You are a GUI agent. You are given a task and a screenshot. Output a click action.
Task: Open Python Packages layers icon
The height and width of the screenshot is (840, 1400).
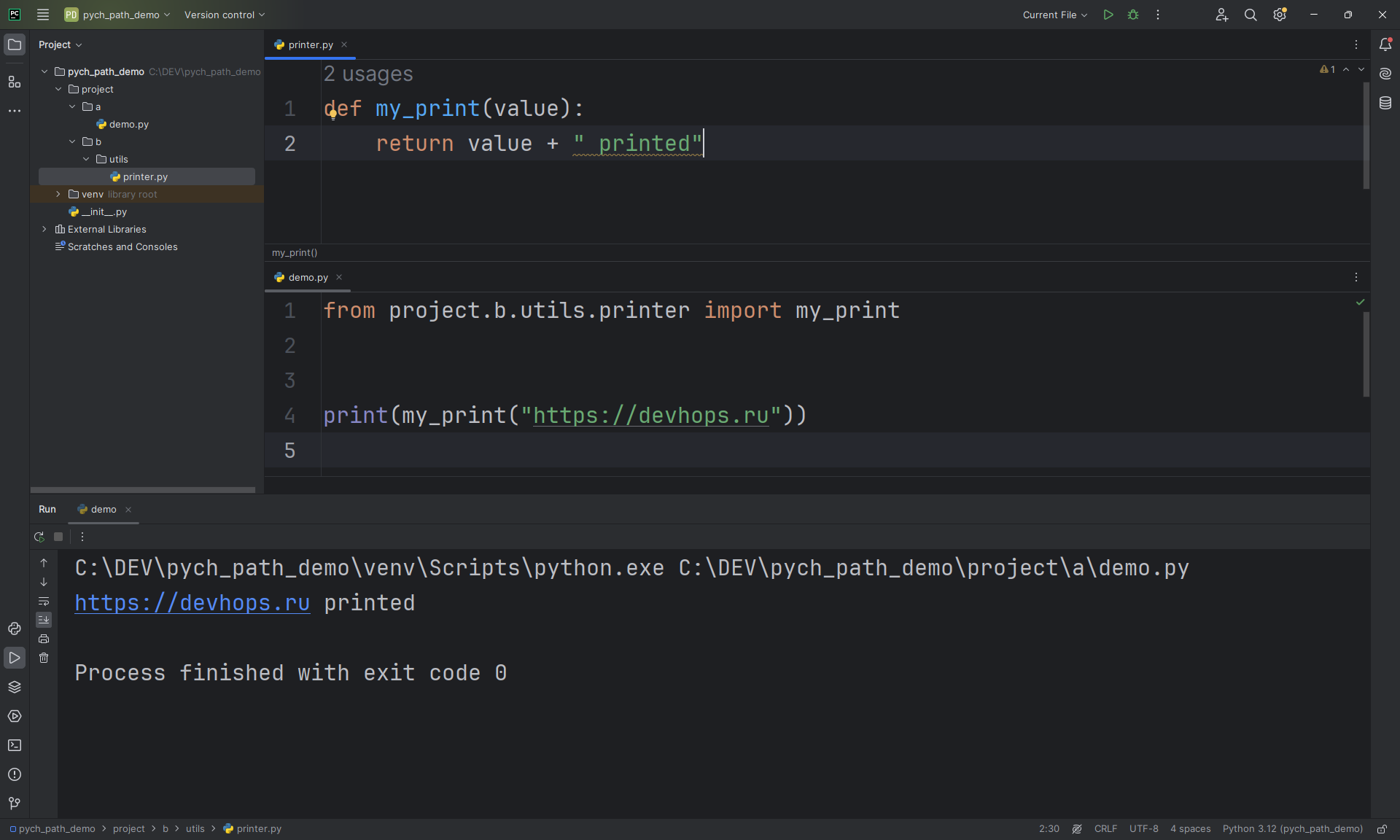pyautogui.click(x=15, y=687)
